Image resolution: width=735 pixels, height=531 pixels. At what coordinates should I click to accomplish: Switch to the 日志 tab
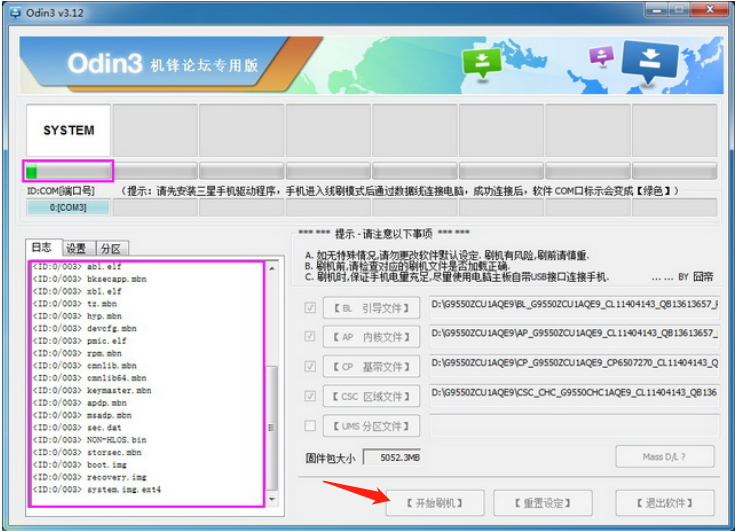(x=44, y=247)
